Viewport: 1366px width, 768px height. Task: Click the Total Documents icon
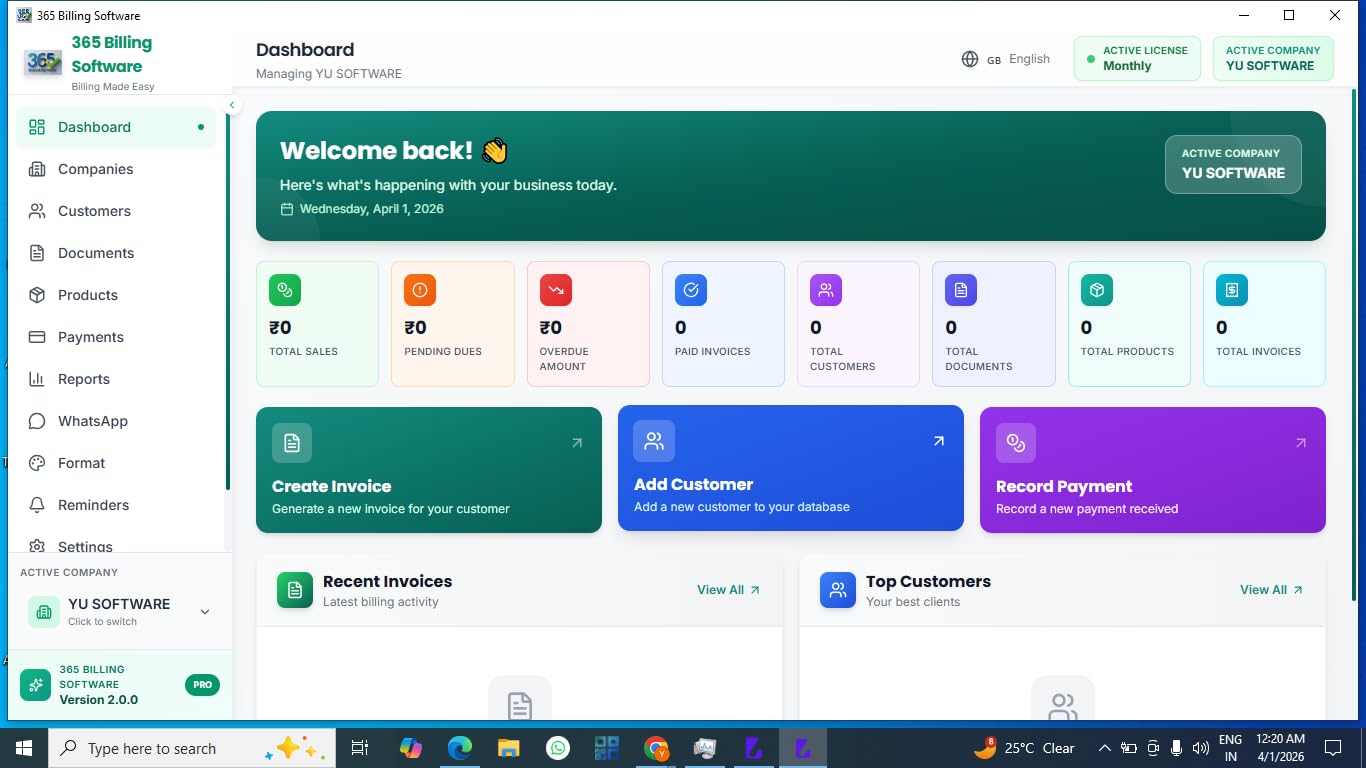click(961, 290)
